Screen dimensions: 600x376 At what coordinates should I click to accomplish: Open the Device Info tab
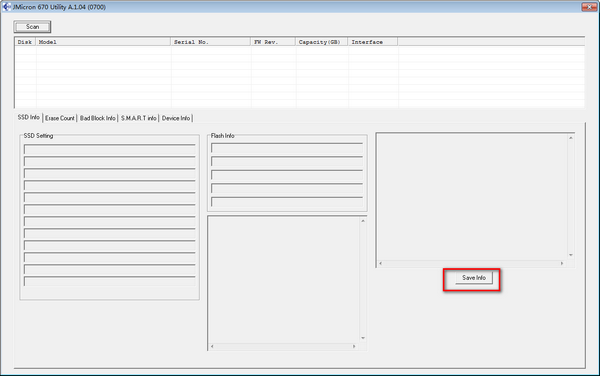[x=176, y=118]
